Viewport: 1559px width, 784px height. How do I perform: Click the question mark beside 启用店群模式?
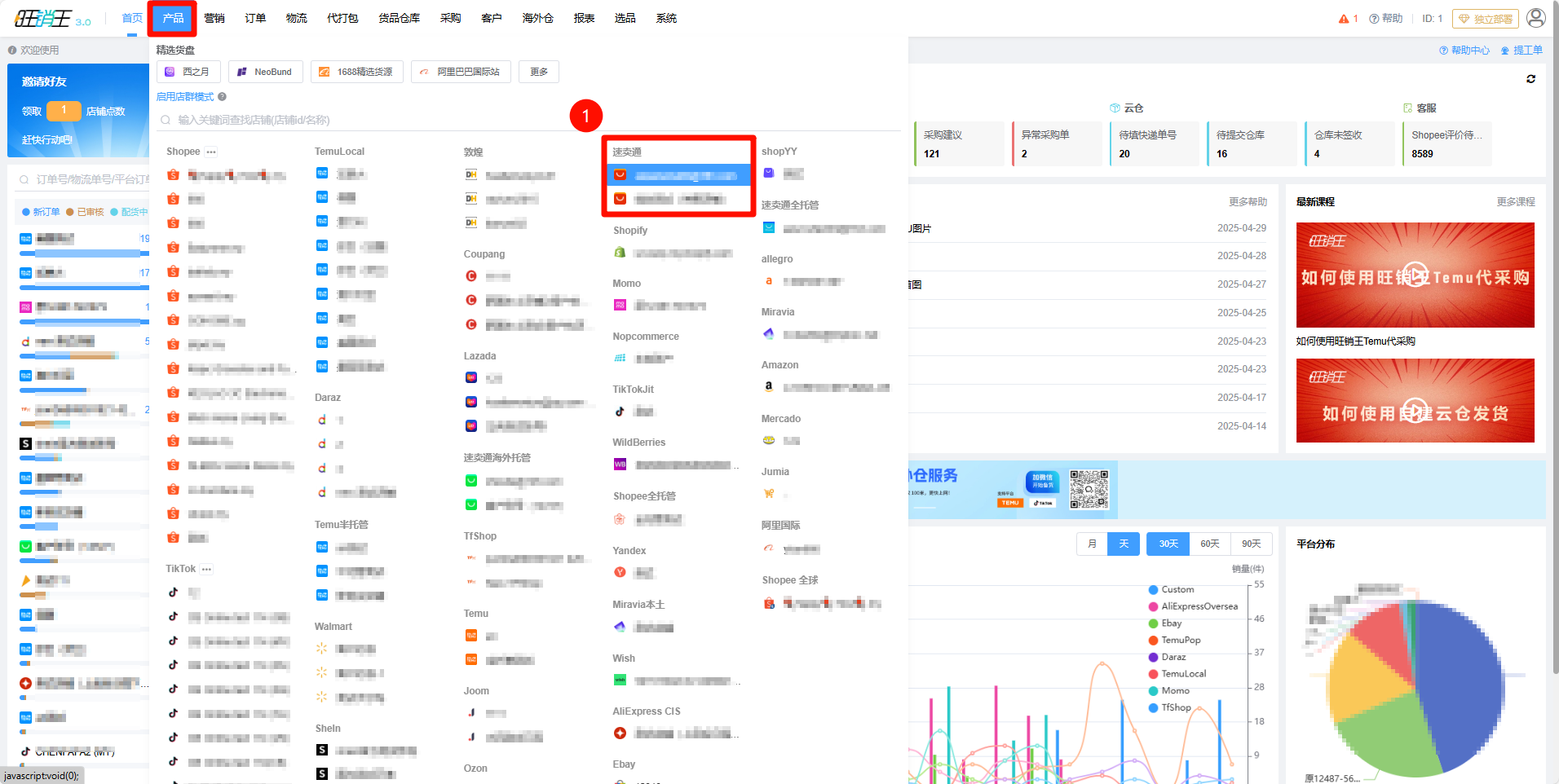[222, 97]
